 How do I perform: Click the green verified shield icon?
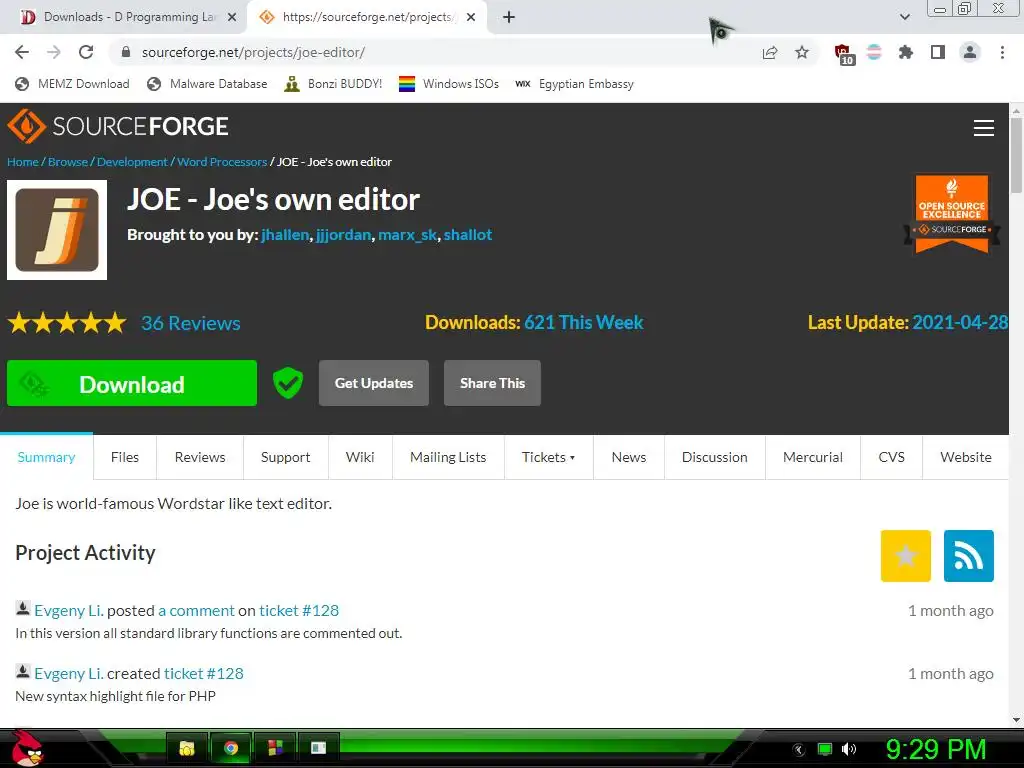click(287, 383)
